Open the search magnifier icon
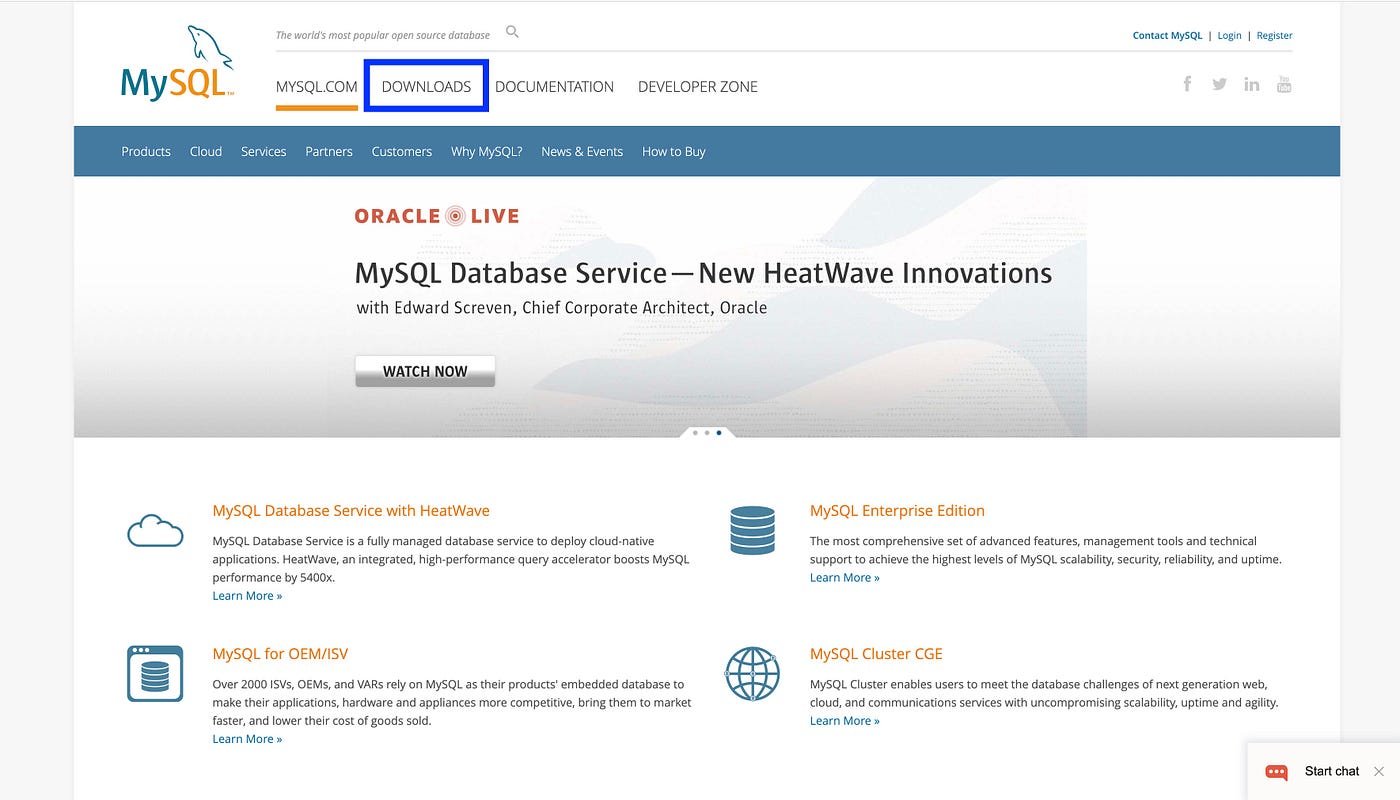1400x800 pixels. pos(512,32)
